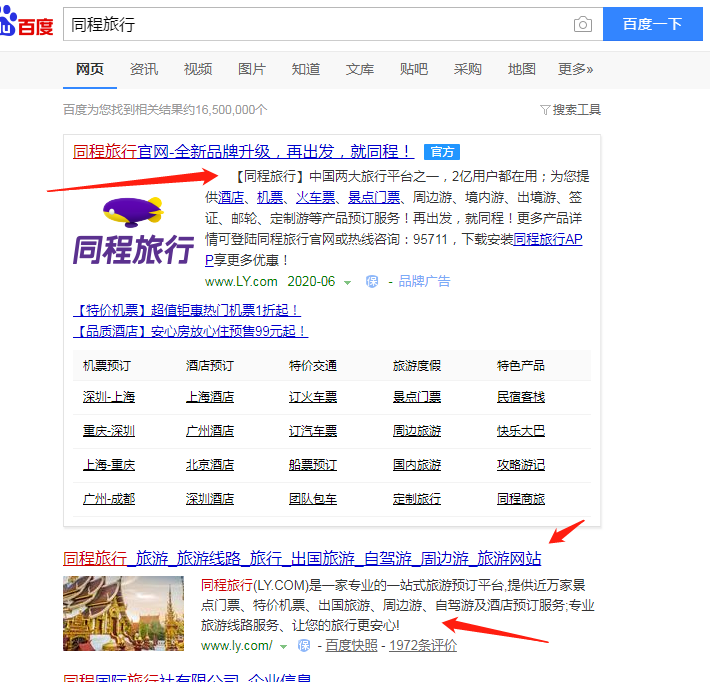Viewport: 710px width, 682px height.
Task: Open image search camera icon
Action: [582, 24]
